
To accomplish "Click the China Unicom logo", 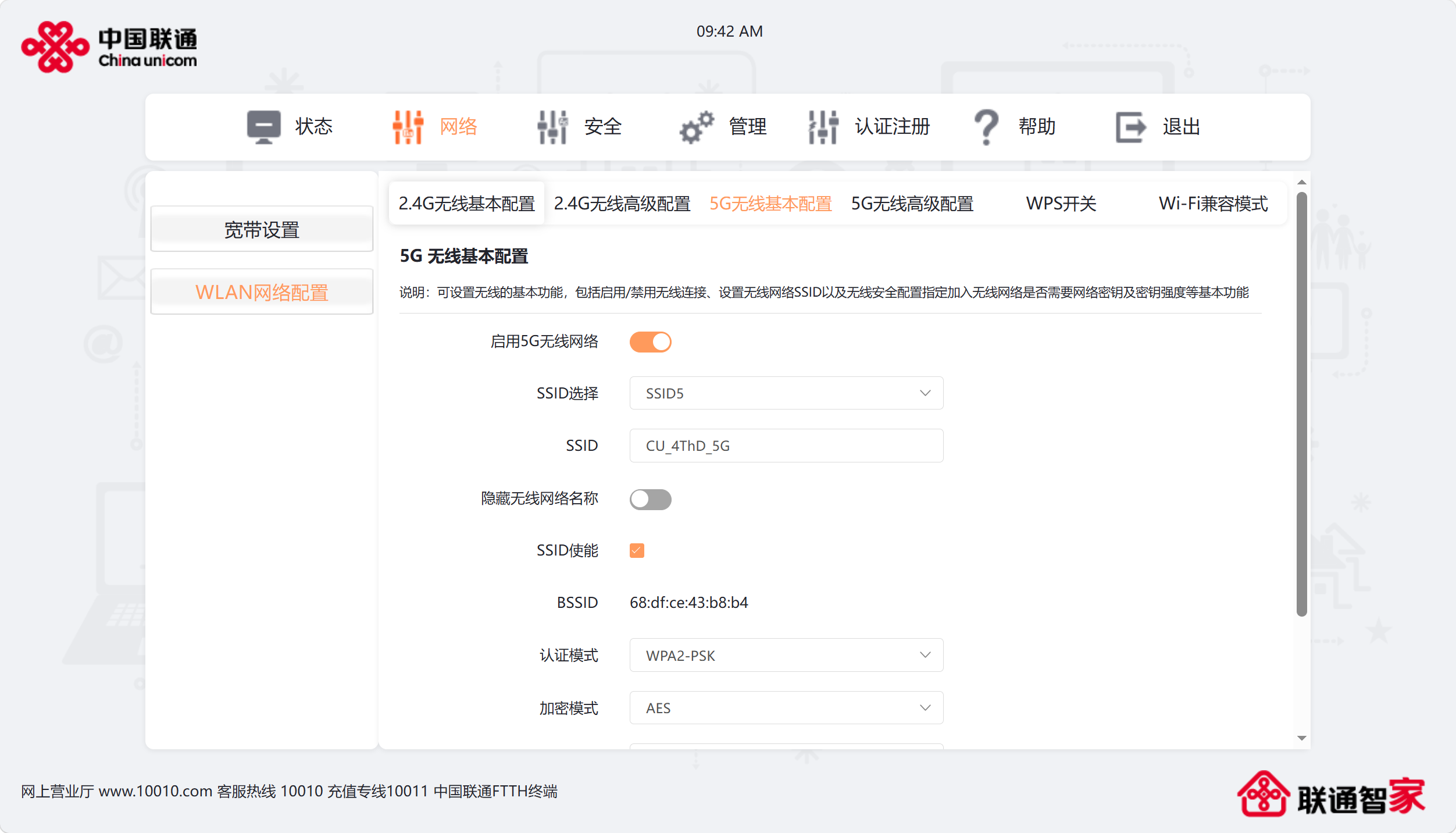I will pyautogui.click(x=109, y=47).
